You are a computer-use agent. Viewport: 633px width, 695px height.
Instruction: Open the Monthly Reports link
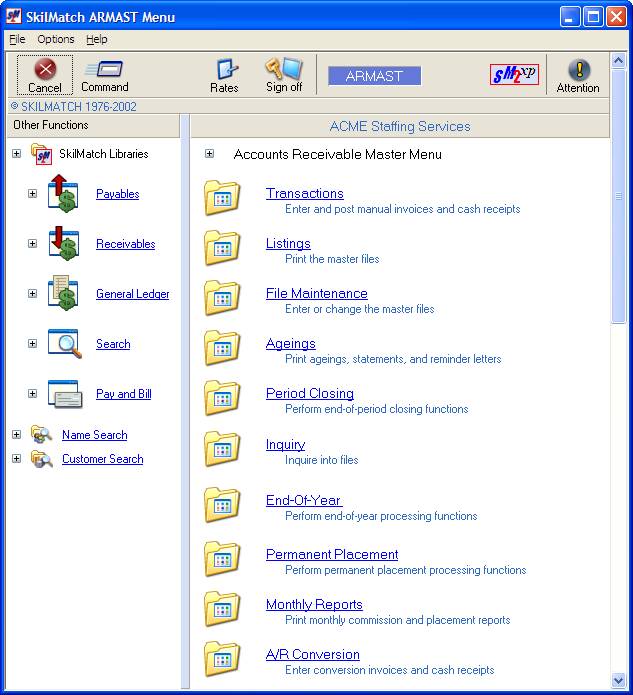[x=314, y=605]
